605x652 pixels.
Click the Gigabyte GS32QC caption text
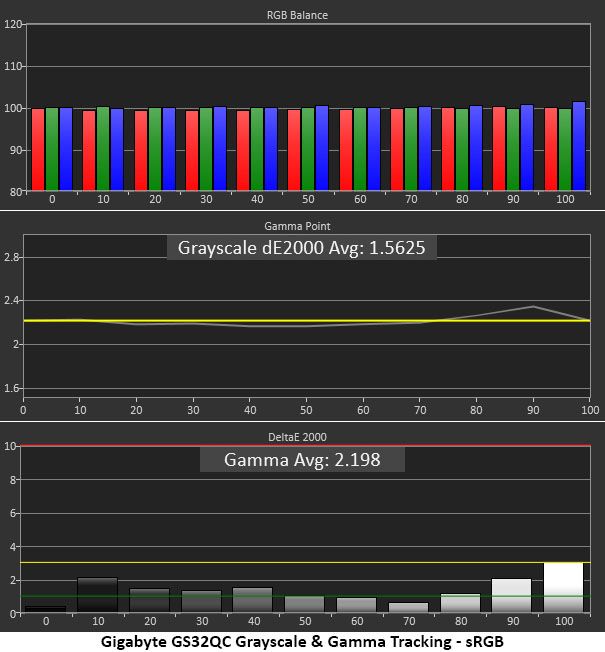(302, 642)
